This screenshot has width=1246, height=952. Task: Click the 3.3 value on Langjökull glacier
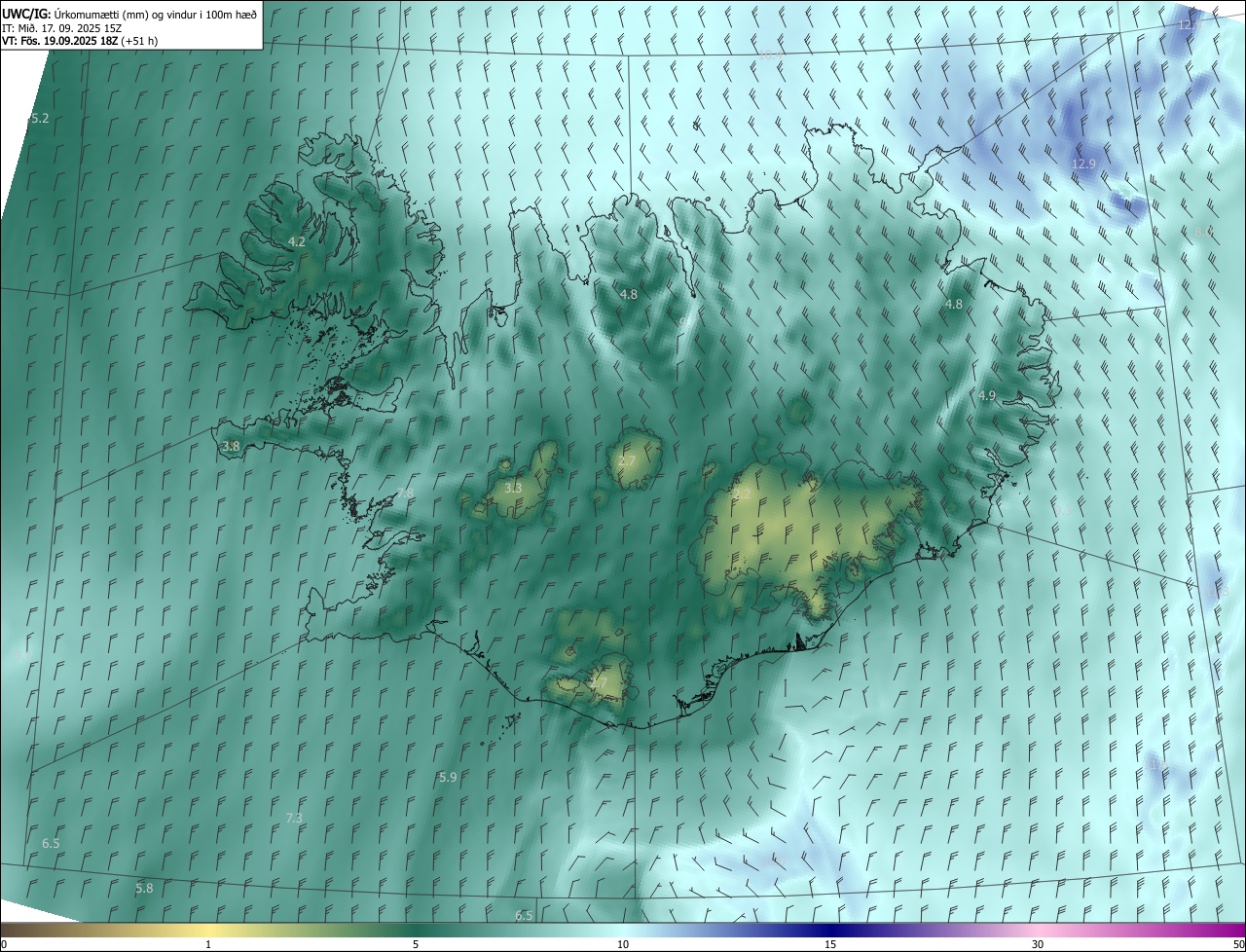coord(513,488)
